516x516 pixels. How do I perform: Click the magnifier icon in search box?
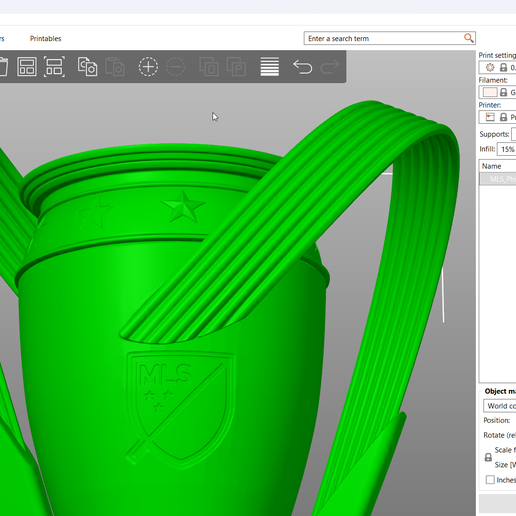tap(468, 38)
